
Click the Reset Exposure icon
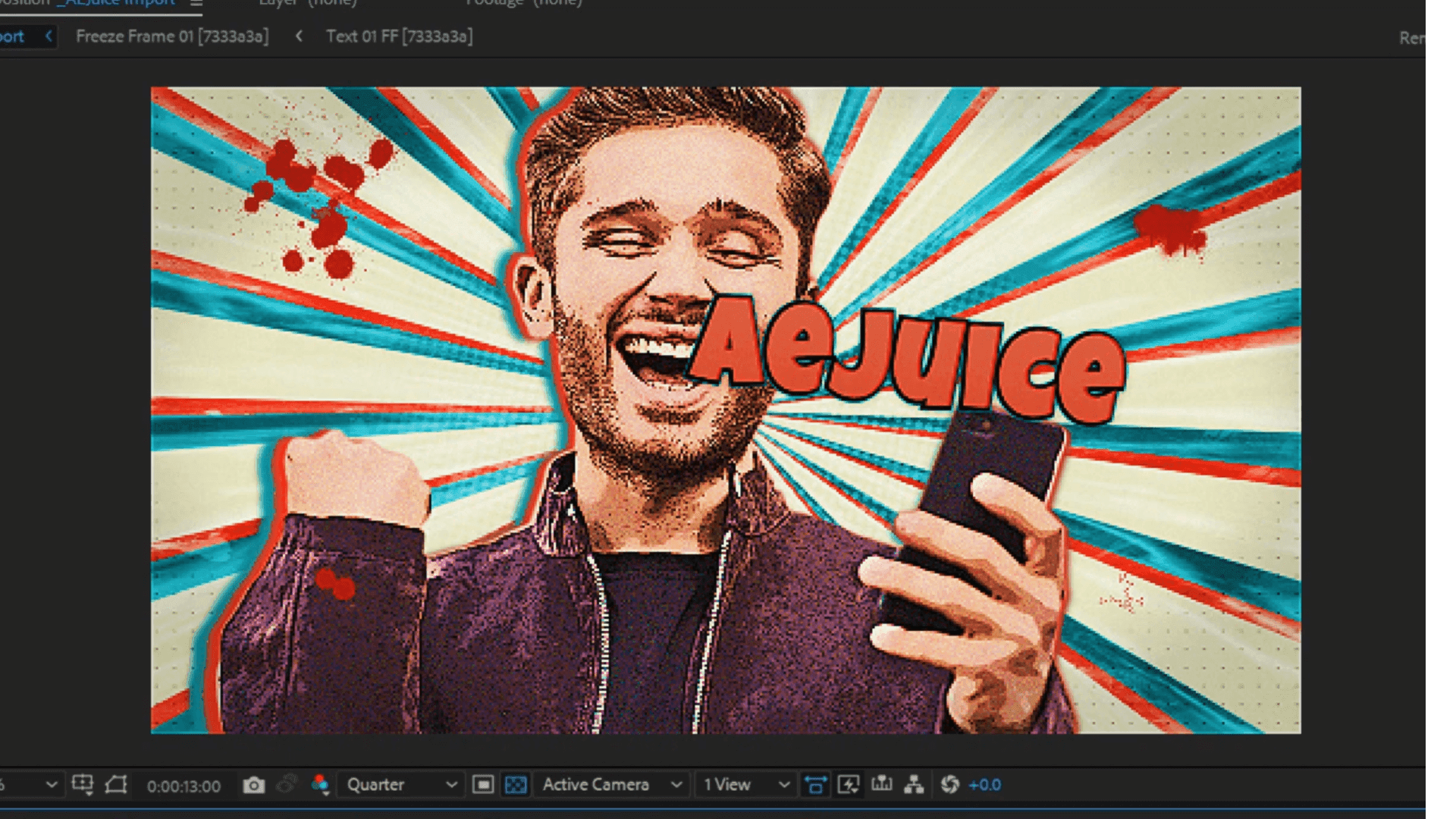coord(949,784)
